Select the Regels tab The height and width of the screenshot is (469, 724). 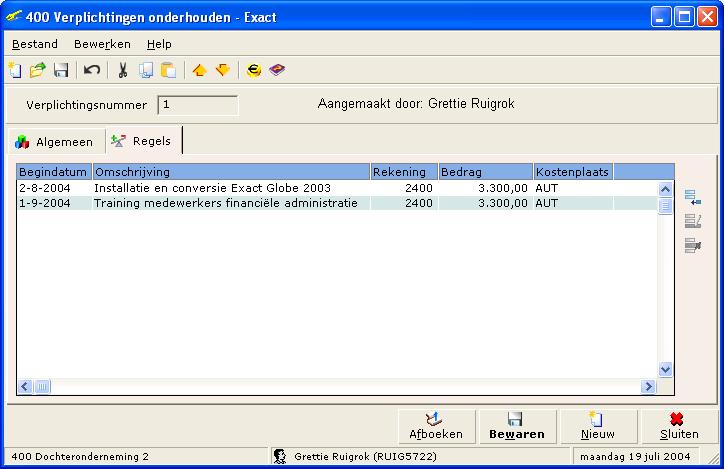point(143,141)
